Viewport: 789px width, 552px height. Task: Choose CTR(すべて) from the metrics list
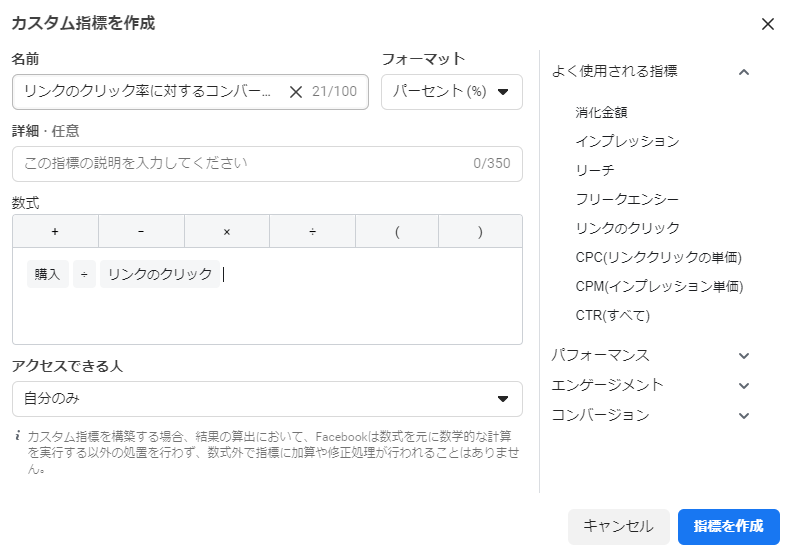click(x=612, y=315)
